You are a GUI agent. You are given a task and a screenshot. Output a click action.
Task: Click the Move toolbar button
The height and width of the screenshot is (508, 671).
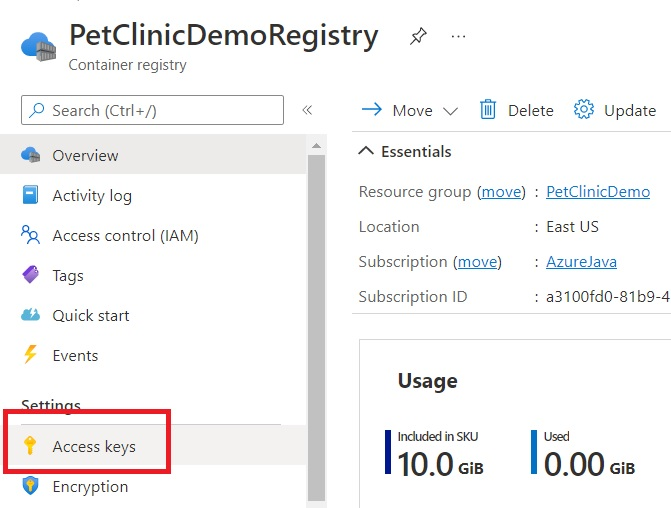[410, 110]
